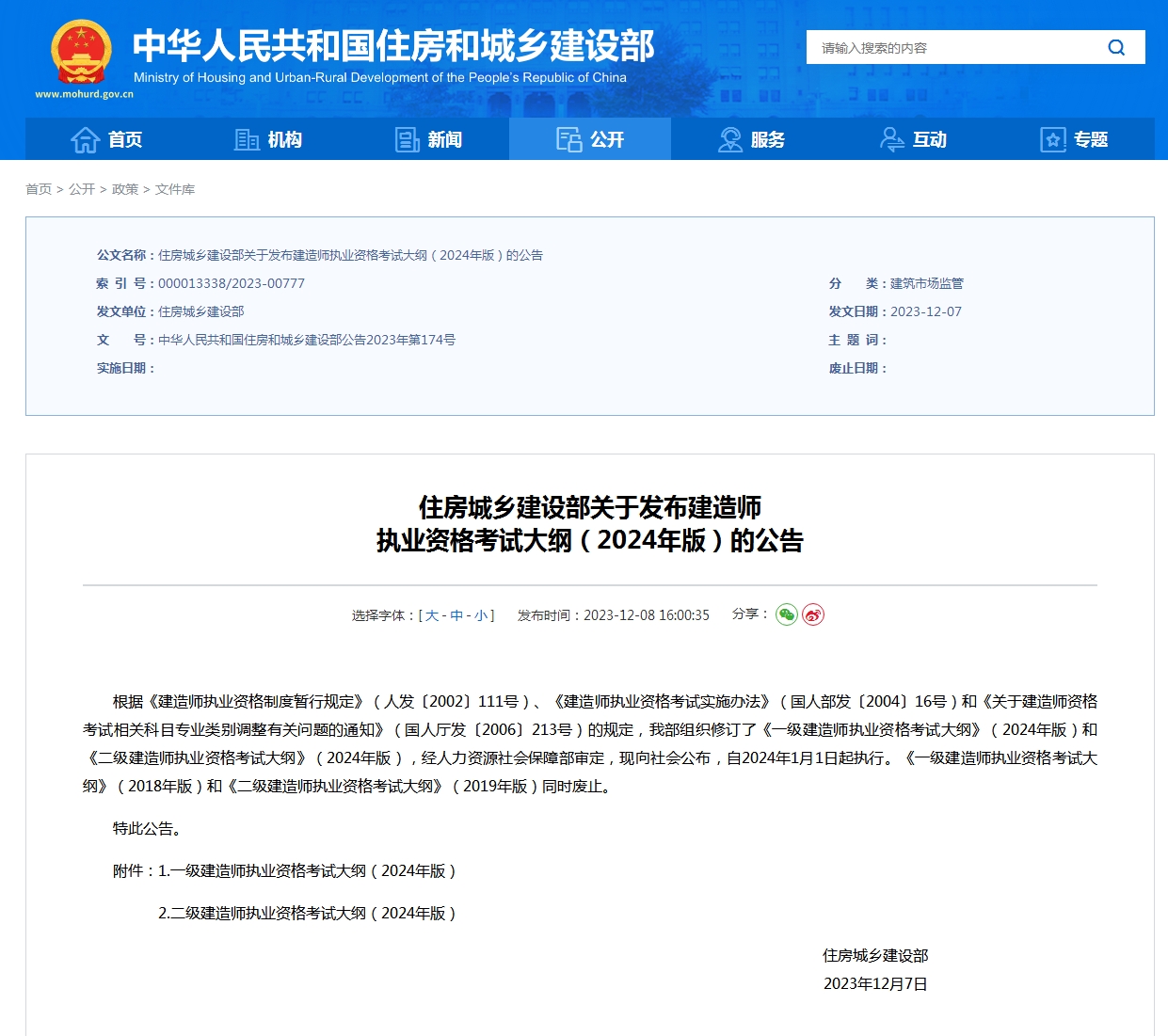
Task: Click the interaction icon beside 互动
Action: tap(891, 140)
